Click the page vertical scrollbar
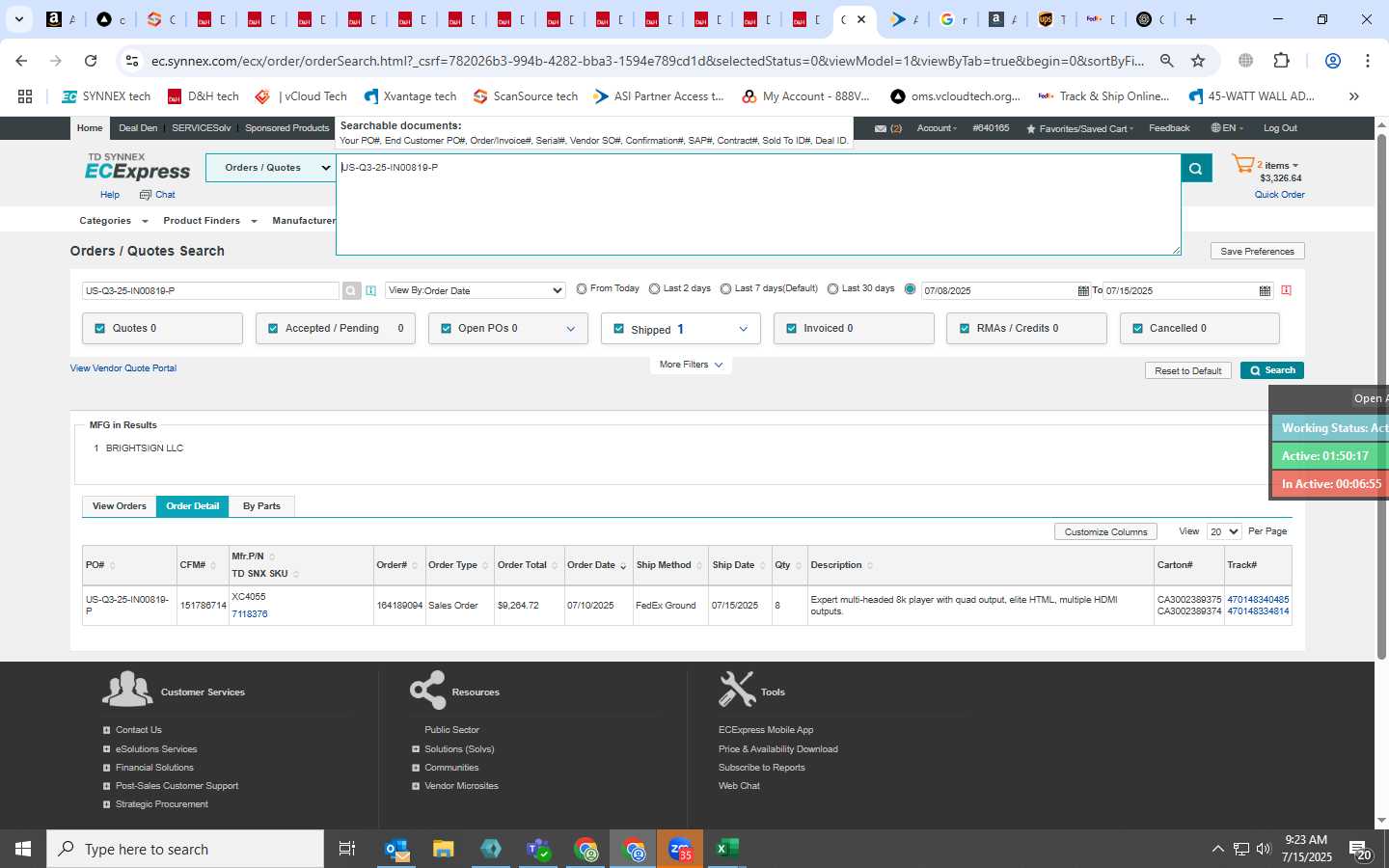This screenshot has width=1389, height=868. pyautogui.click(x=1381, y=395)
